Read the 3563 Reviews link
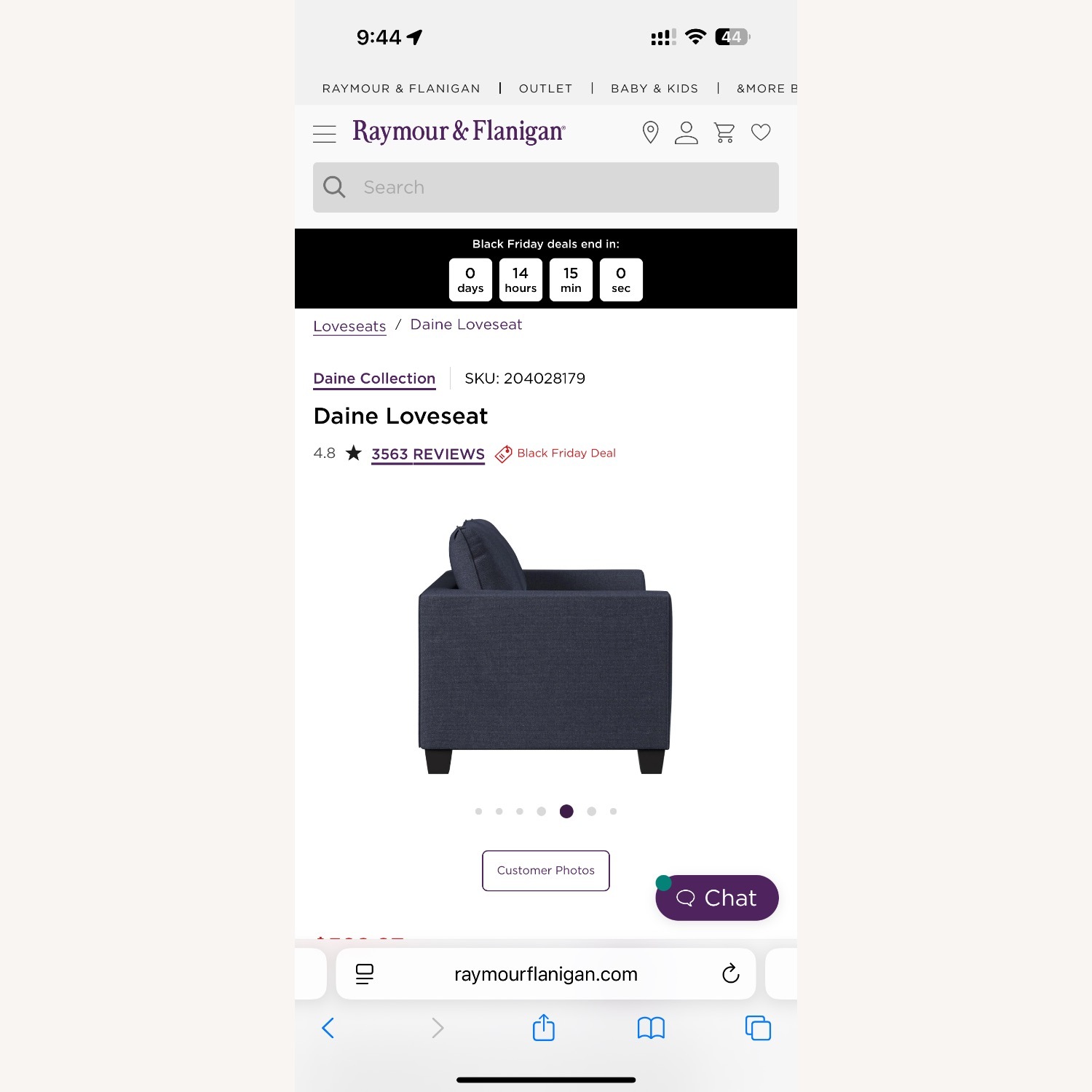Screen dimensions: 1092x1092 [428, 454]
